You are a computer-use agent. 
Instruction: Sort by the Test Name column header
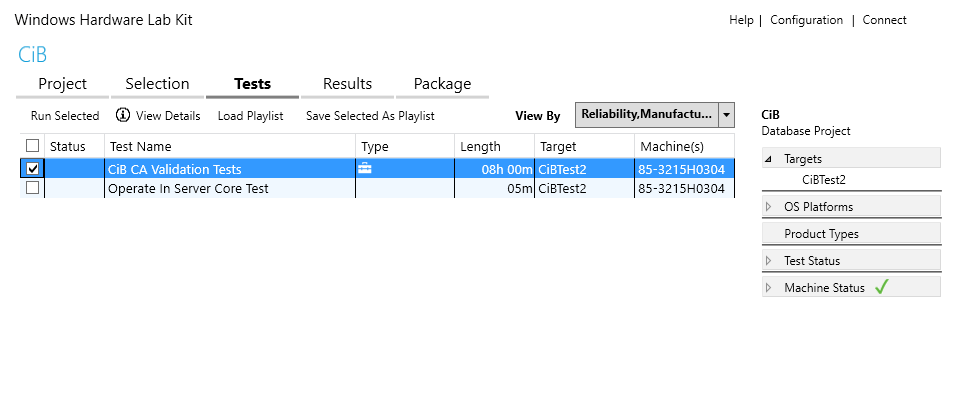tap(230, 146)
